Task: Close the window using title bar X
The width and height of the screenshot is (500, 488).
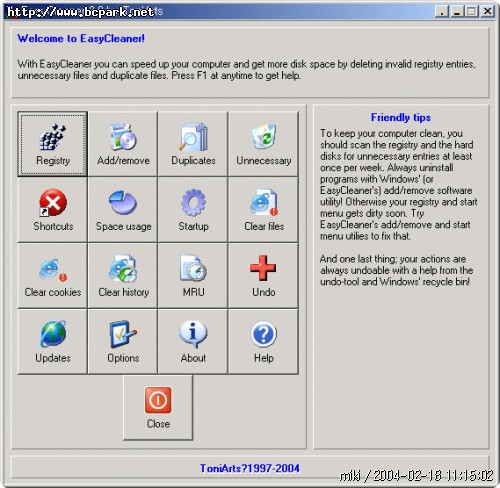Action: point(487,12)
